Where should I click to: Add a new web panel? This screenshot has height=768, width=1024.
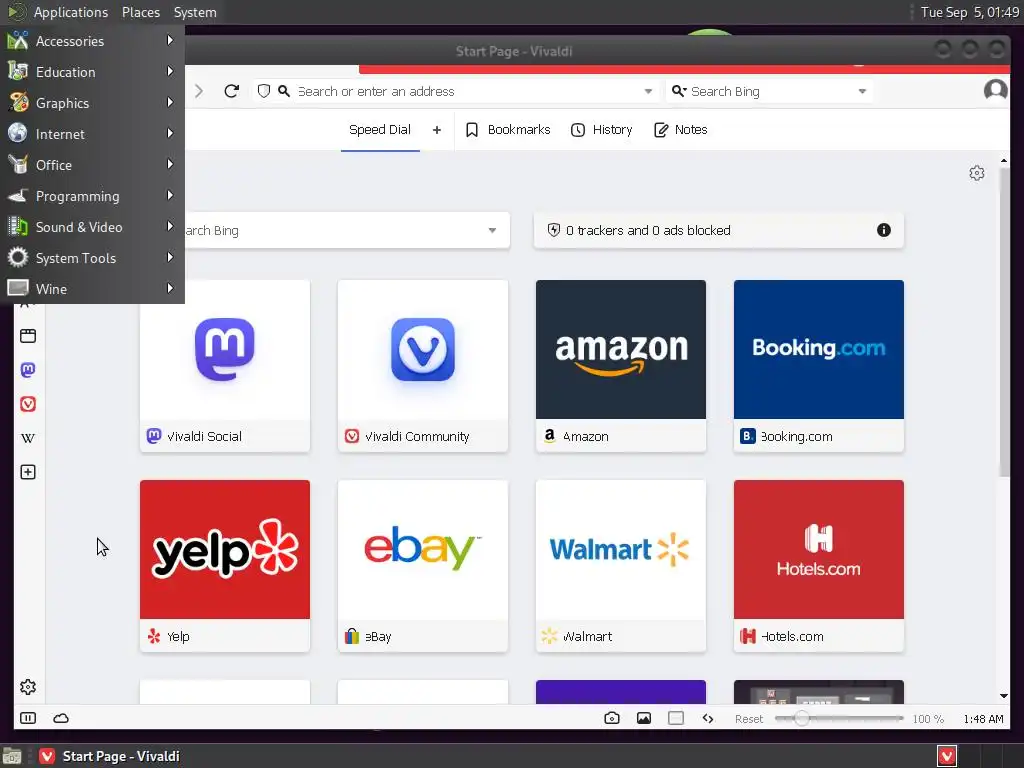click(28, 472)
